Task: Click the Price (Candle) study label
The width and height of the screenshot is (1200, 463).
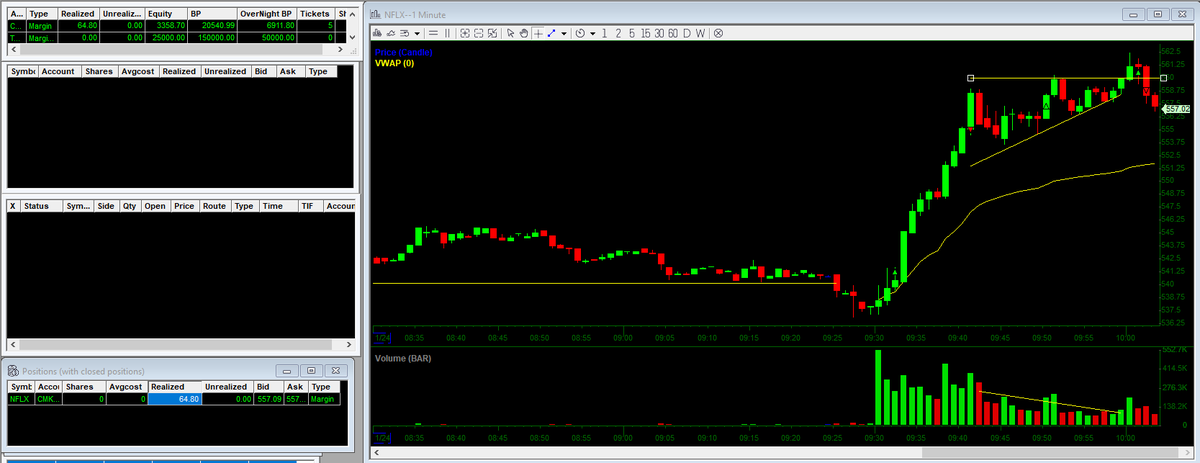Action: point(404,52)
